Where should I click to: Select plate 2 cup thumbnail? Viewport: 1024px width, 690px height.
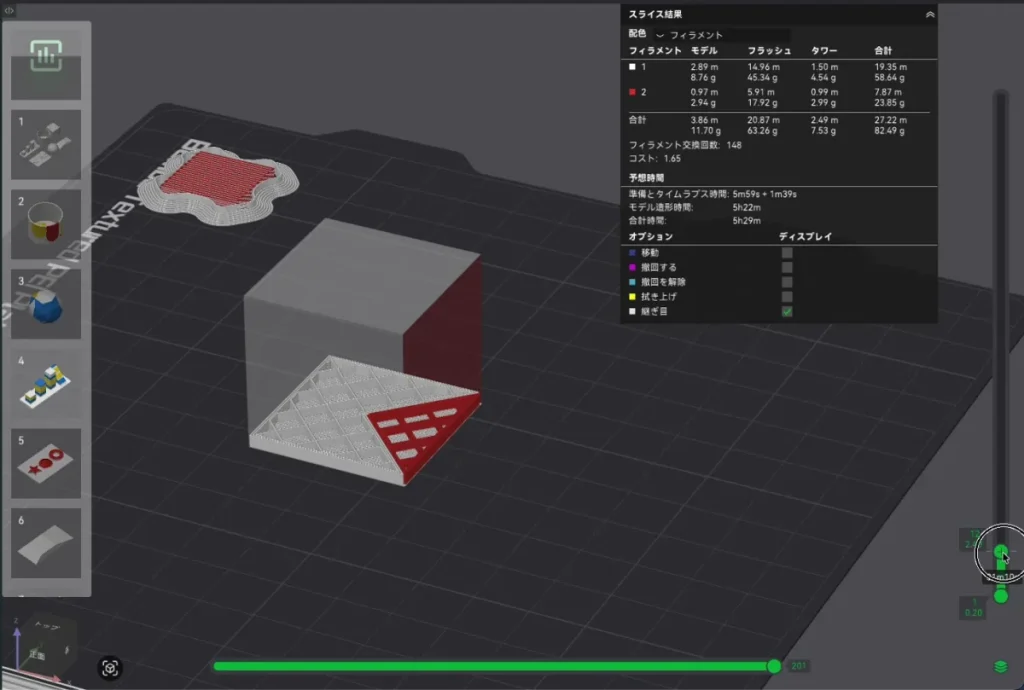[x=46, y=224]
